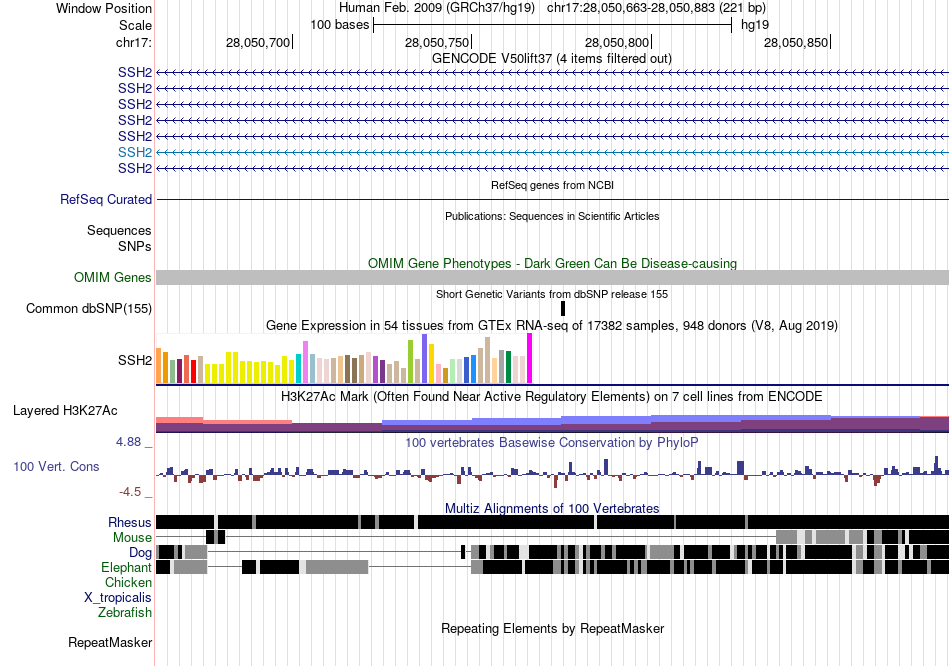This screenshot has width=950, height=666.
Task: Click the Common dbSNP(155) label
Action: click(88, 308)
